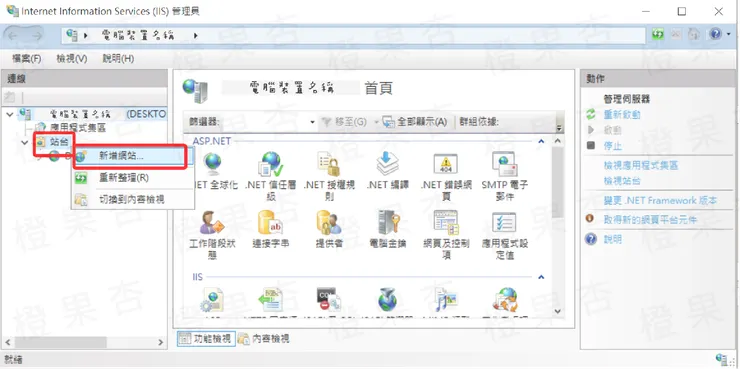
Task: Click the forward navigation arrow
Action: [37, 36]
